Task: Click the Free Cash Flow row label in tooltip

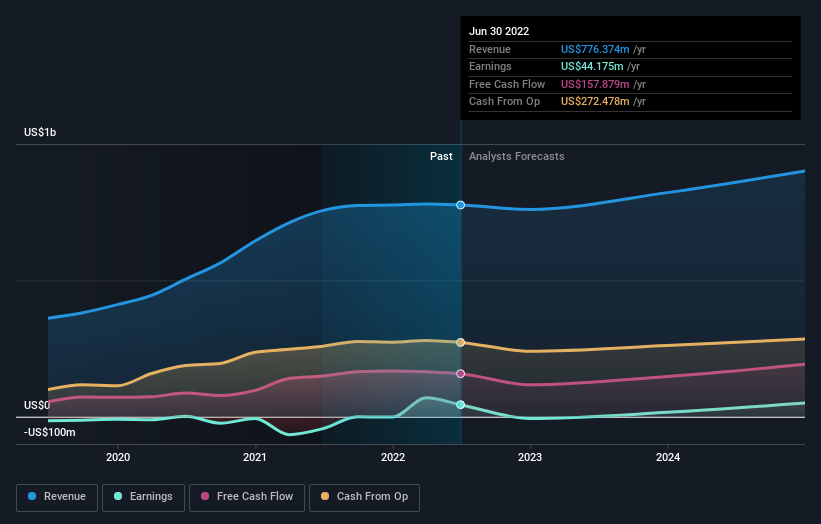Action: [x=507, y=84]
